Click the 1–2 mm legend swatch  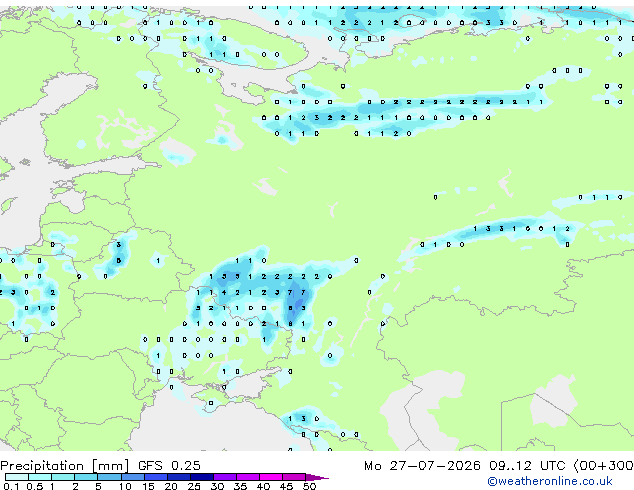(63, 477)
